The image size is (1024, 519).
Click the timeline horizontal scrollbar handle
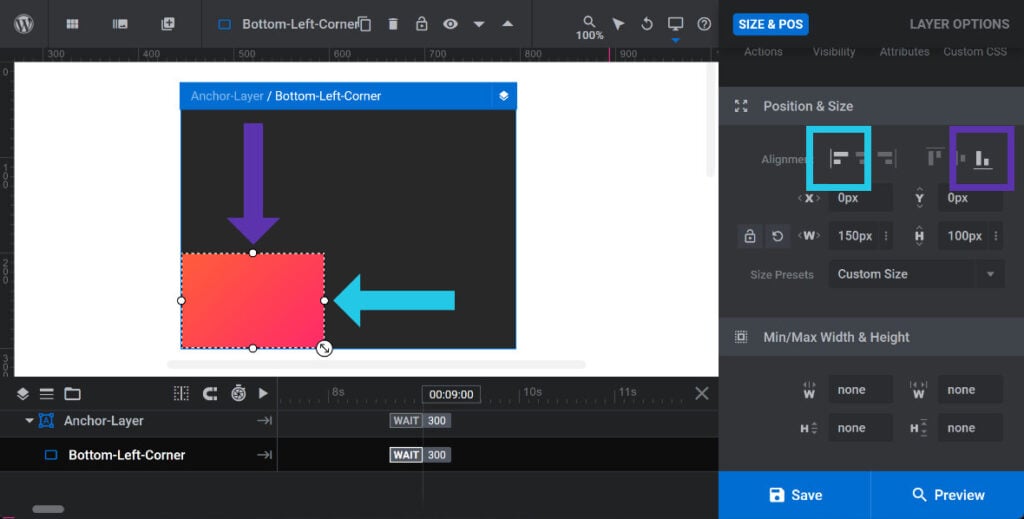(x=48, y=509)
